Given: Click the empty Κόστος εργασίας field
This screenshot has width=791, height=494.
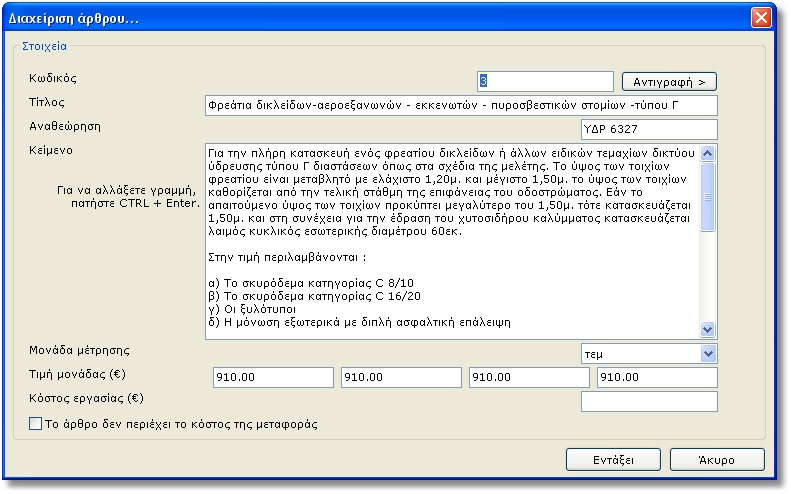Looking at the screenshot, I should click(649, 401).
